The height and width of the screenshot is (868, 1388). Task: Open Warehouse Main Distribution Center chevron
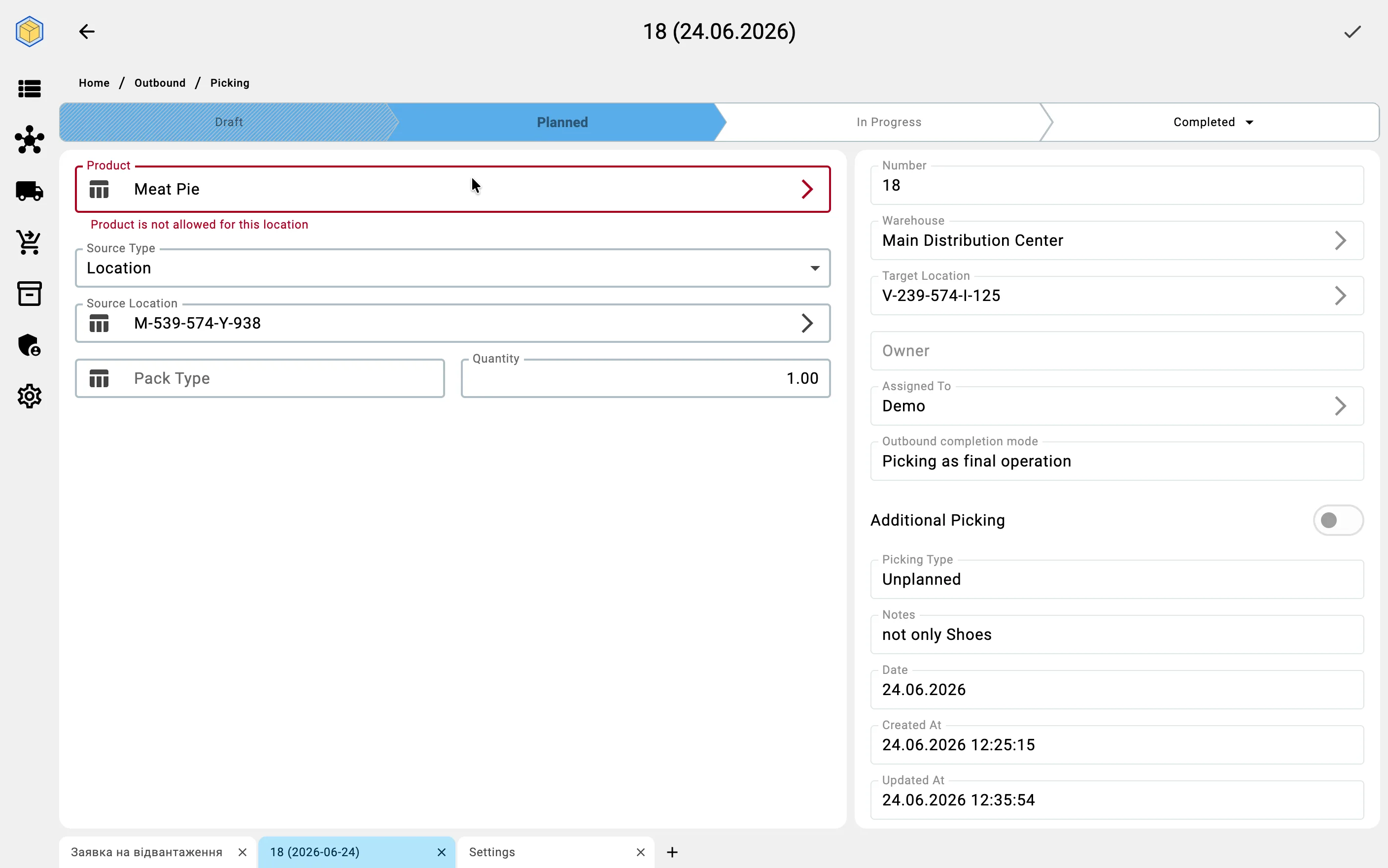click(1340, 240)
